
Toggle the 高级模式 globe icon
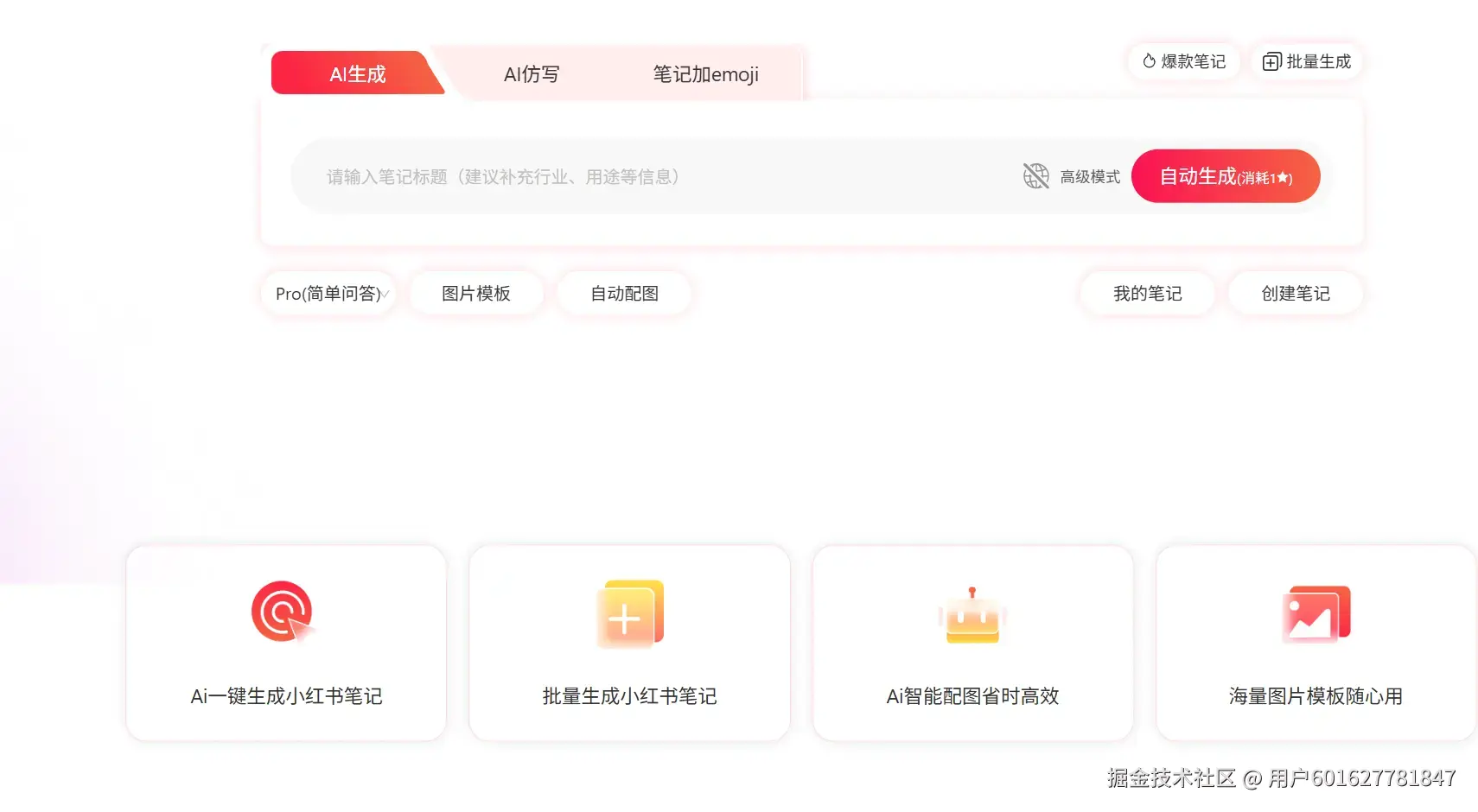[1036, 176]
